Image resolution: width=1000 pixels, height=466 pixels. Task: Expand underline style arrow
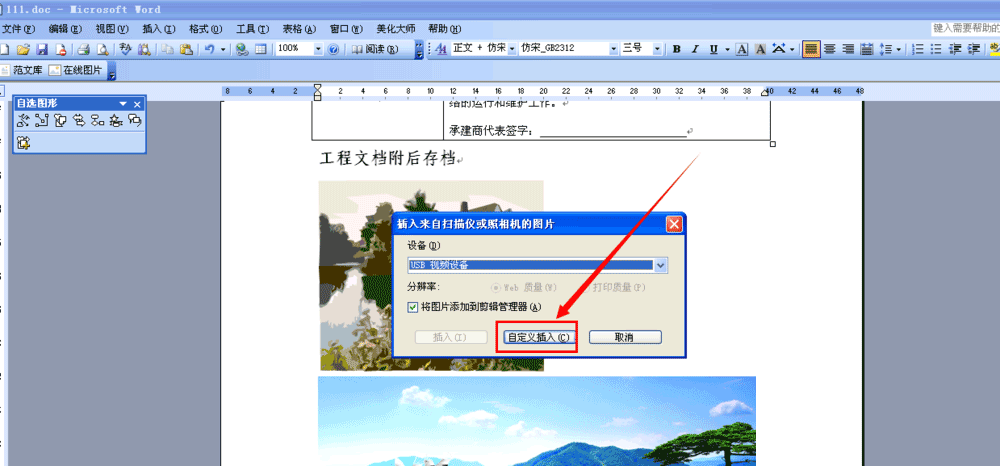[x=726, y=49]
